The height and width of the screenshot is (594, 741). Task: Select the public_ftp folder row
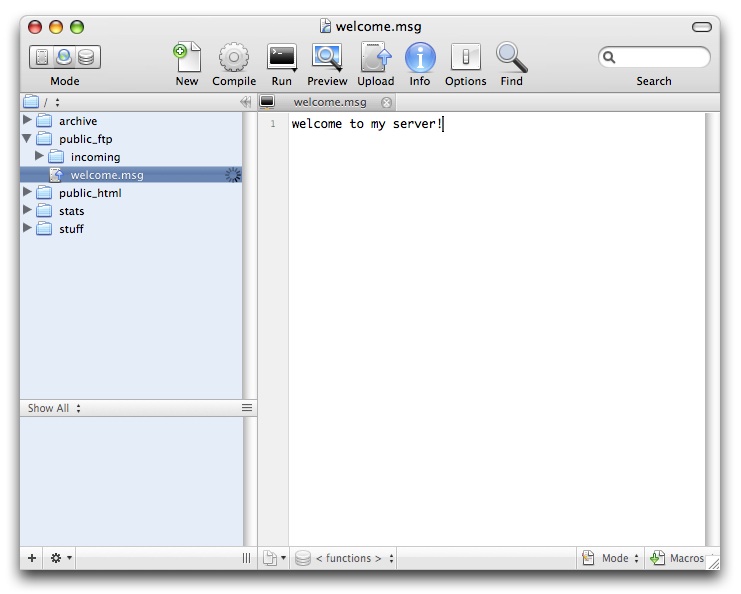(131, 139)
